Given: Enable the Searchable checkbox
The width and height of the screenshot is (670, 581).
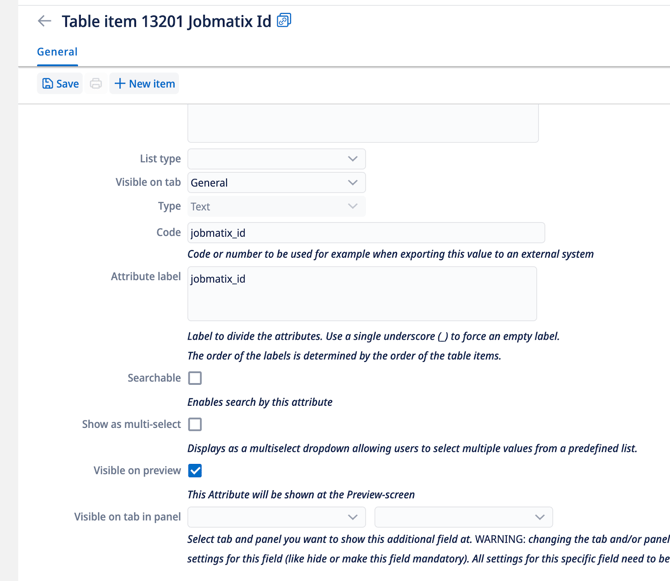Looking at the screenshot, I should coord(195,378).
